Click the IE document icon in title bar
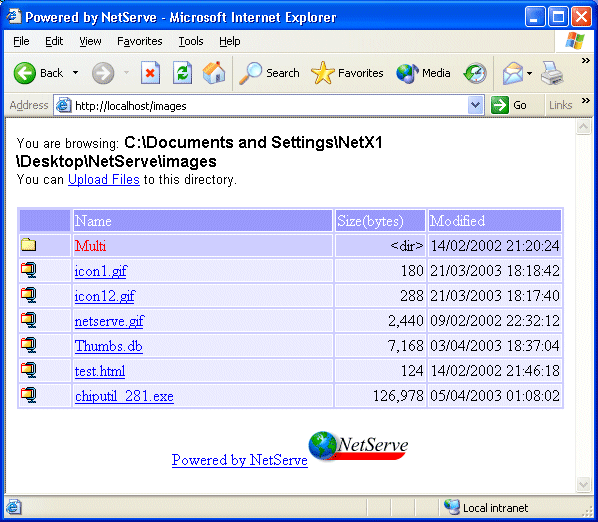 click(14, 16)
